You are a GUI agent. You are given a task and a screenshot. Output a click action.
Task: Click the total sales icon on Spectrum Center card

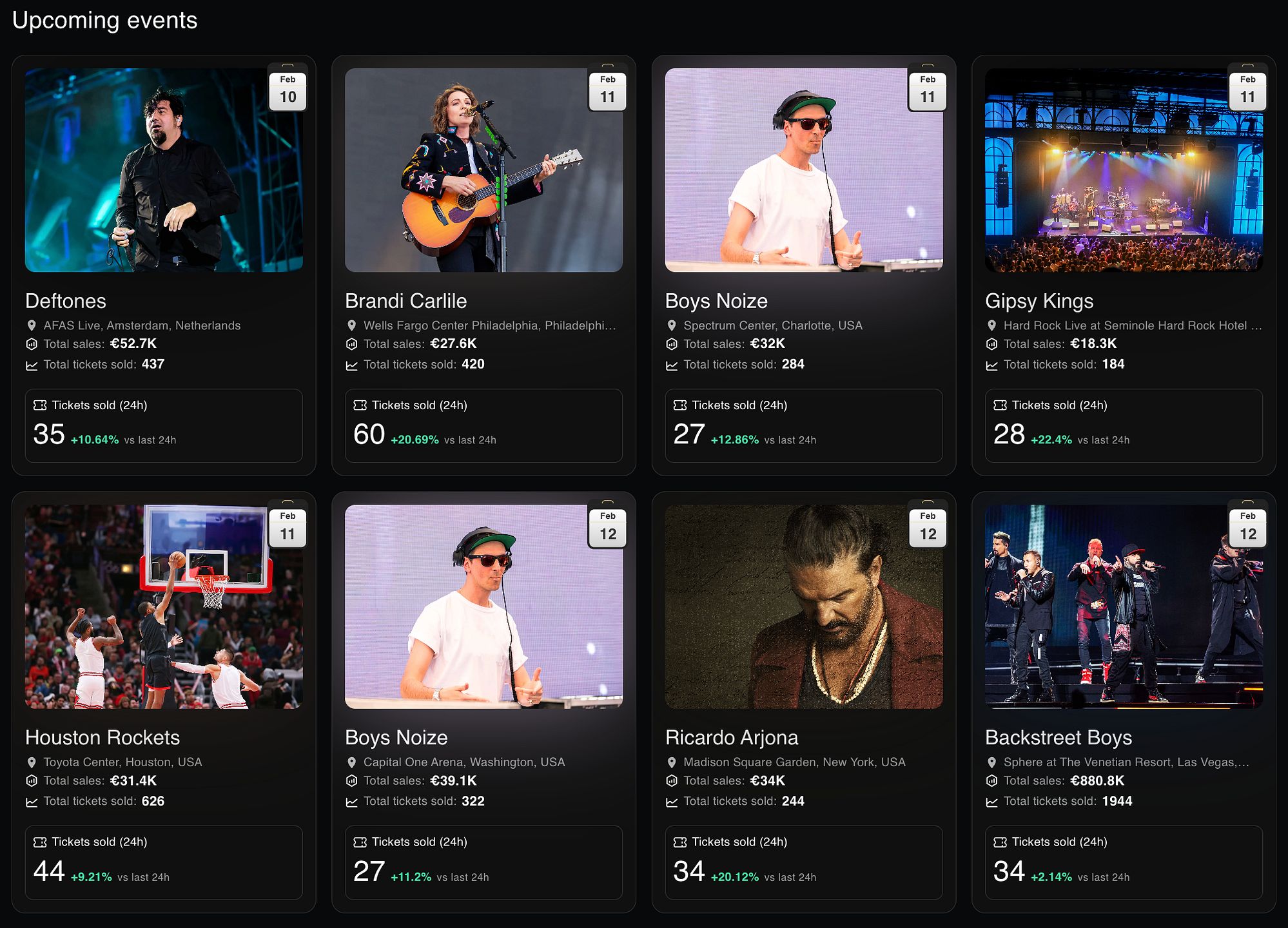pos(671,344)
